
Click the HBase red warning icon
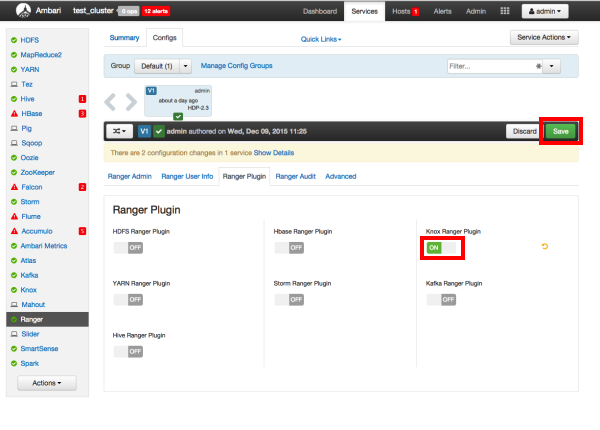click(14, 114)
